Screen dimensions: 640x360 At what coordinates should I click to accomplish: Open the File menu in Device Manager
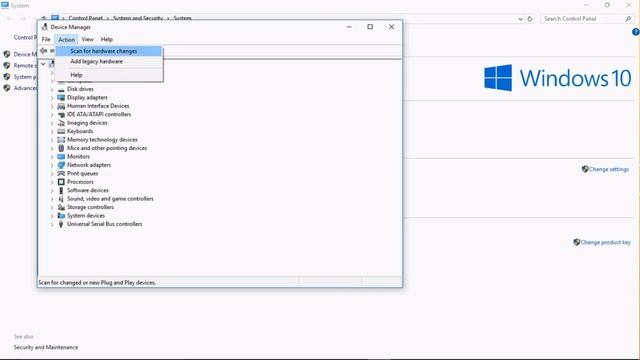[x=46, y=40]
